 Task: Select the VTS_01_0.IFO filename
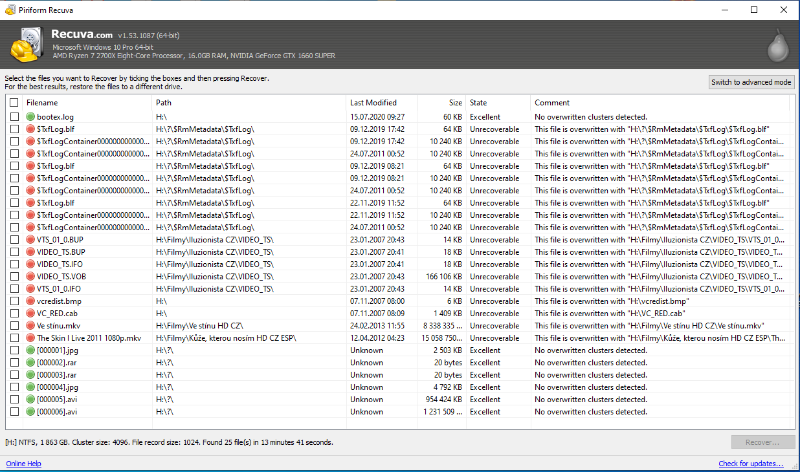(59, 289)
